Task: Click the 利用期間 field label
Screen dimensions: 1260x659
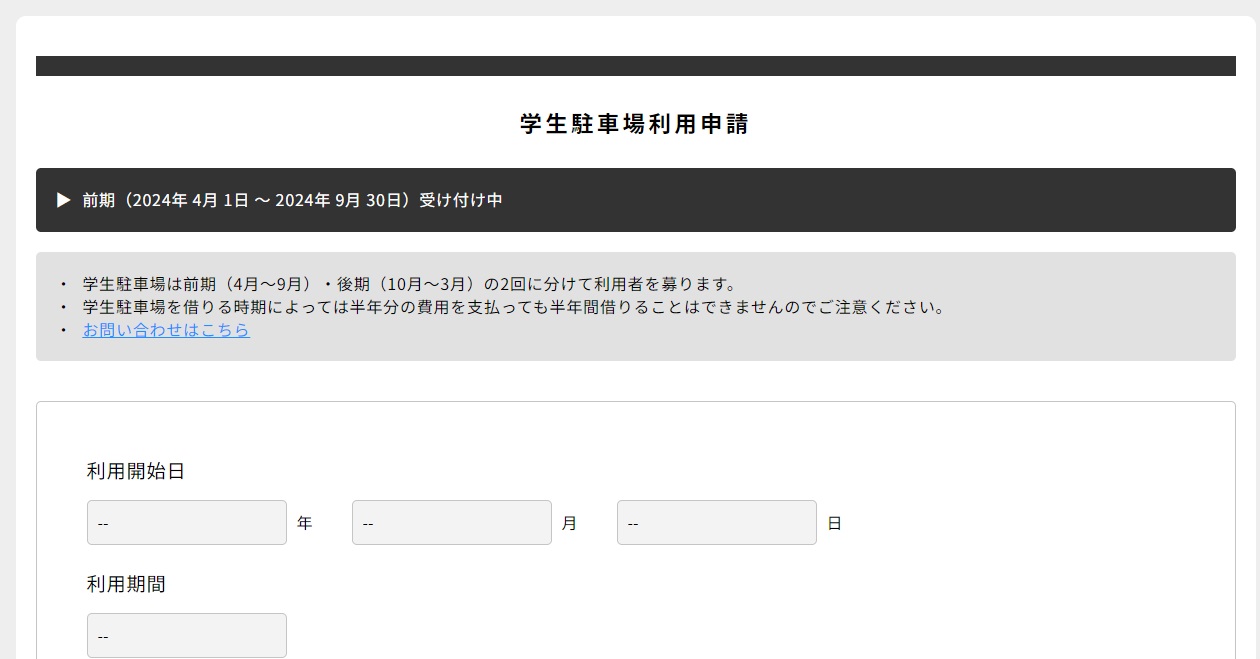Action: 126,584
